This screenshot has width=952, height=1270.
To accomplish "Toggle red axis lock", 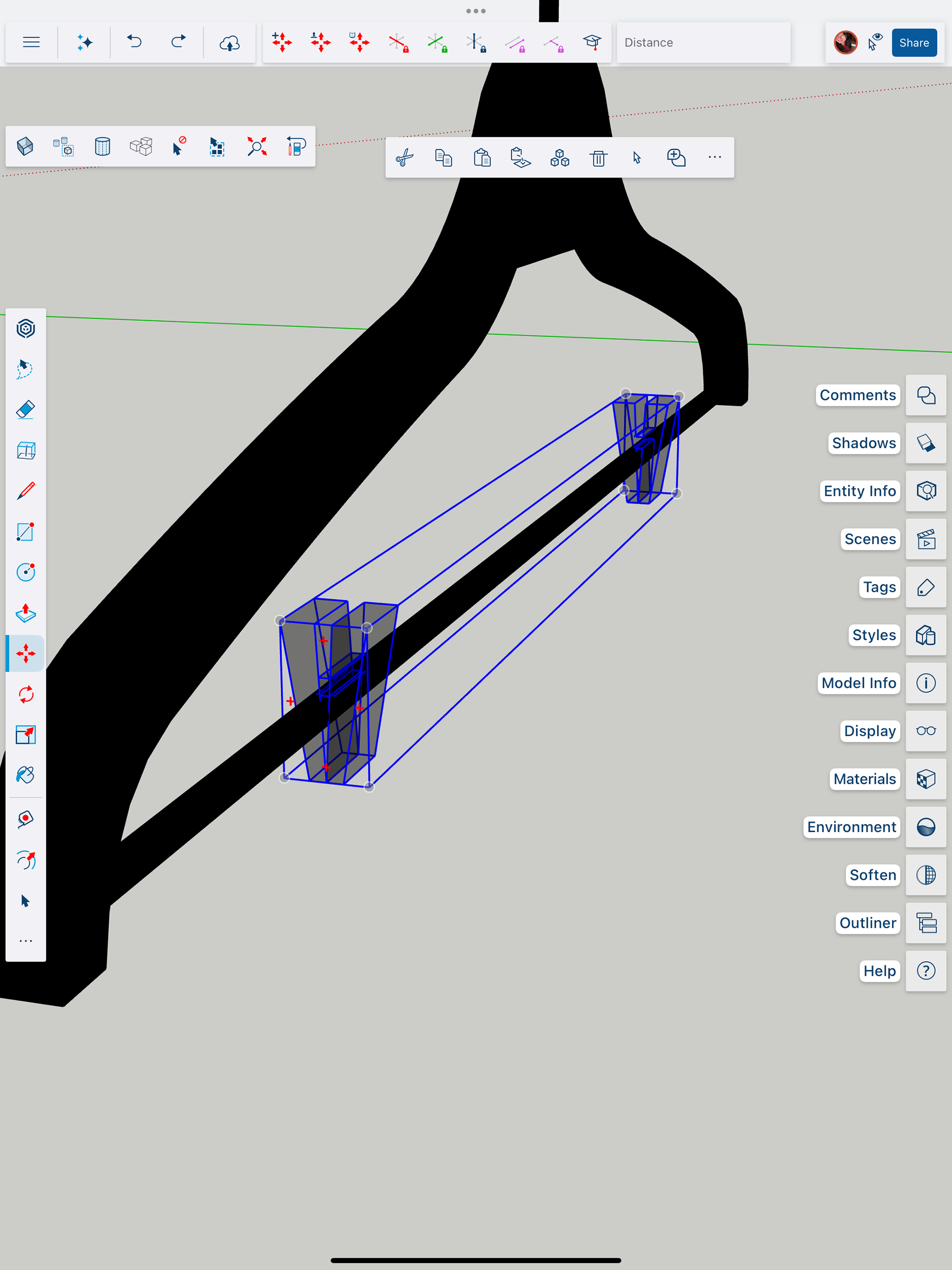I will coord(398,43).
